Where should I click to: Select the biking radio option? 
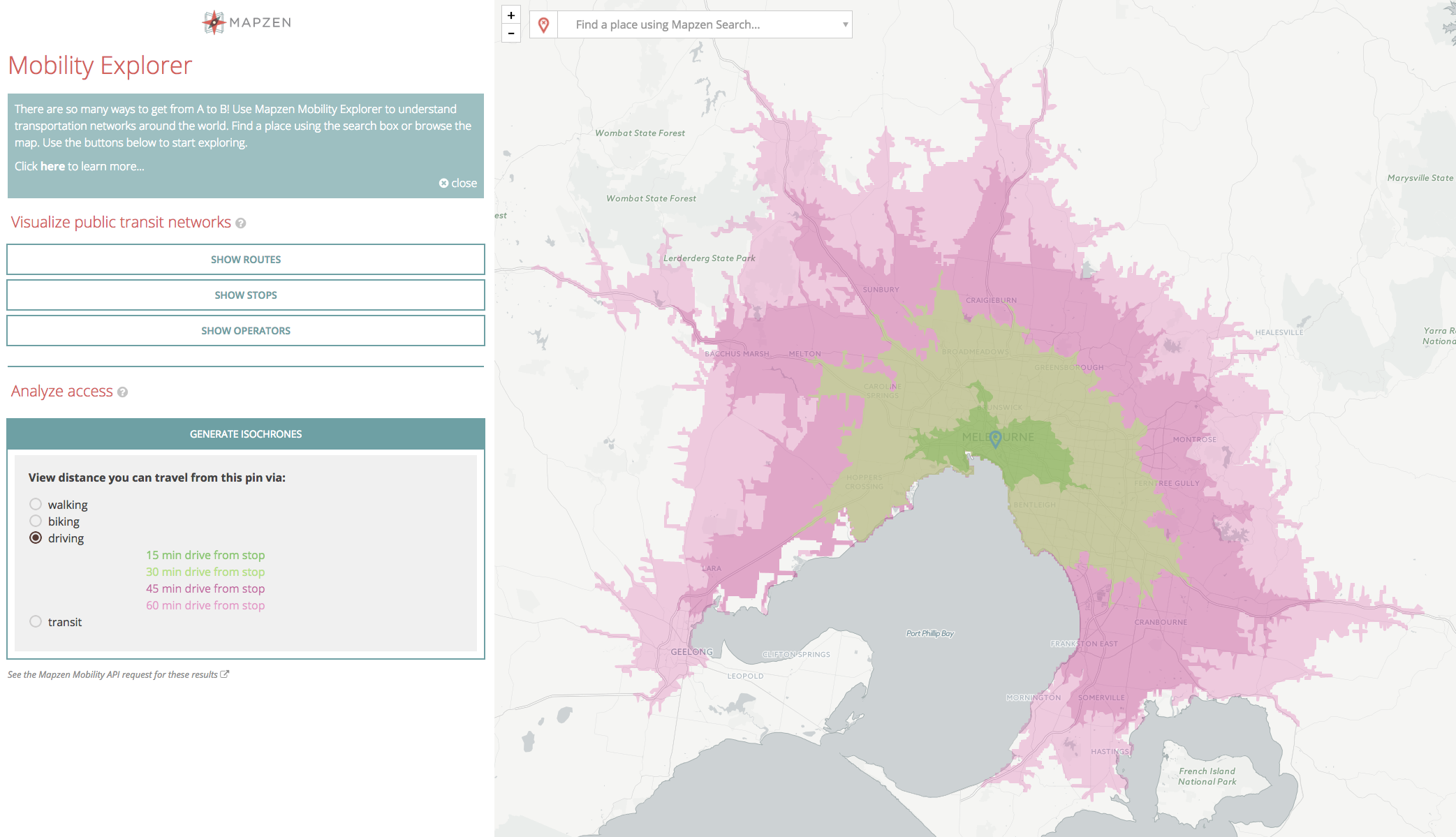pos(36,521)
